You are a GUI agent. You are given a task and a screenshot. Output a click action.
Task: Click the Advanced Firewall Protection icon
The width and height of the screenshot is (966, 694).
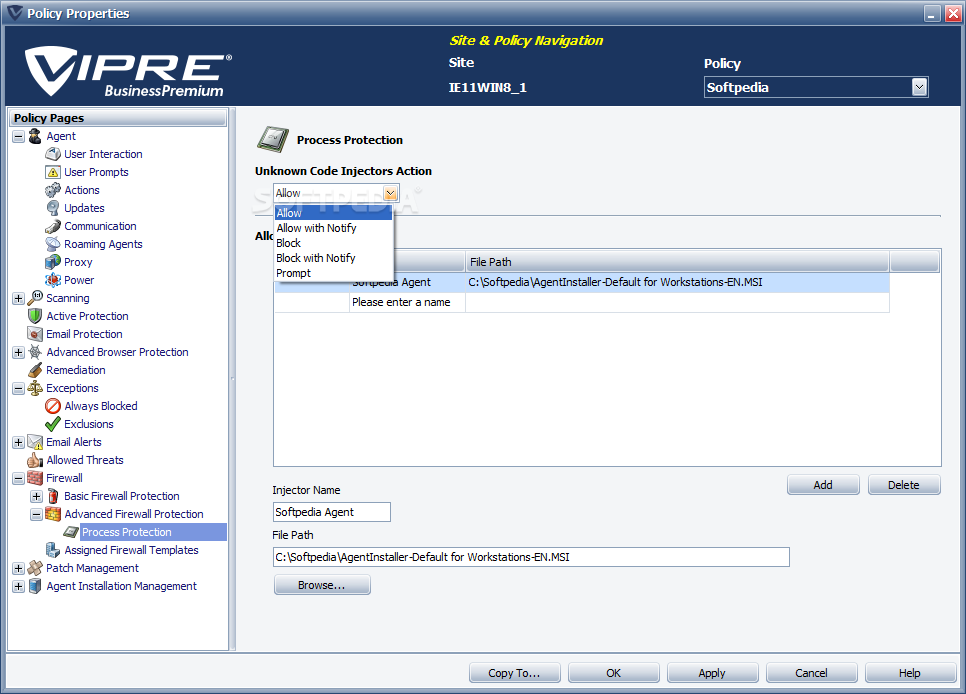[53, 514]
